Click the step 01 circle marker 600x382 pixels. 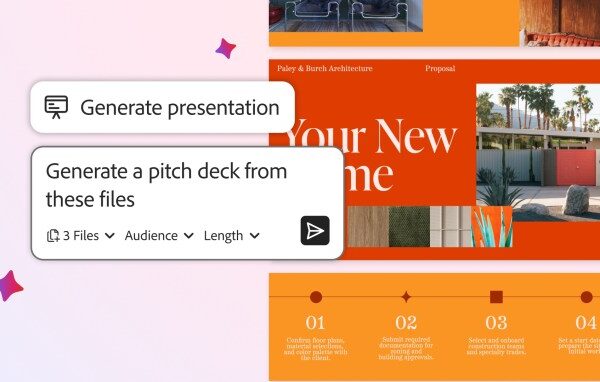[316, 297]
